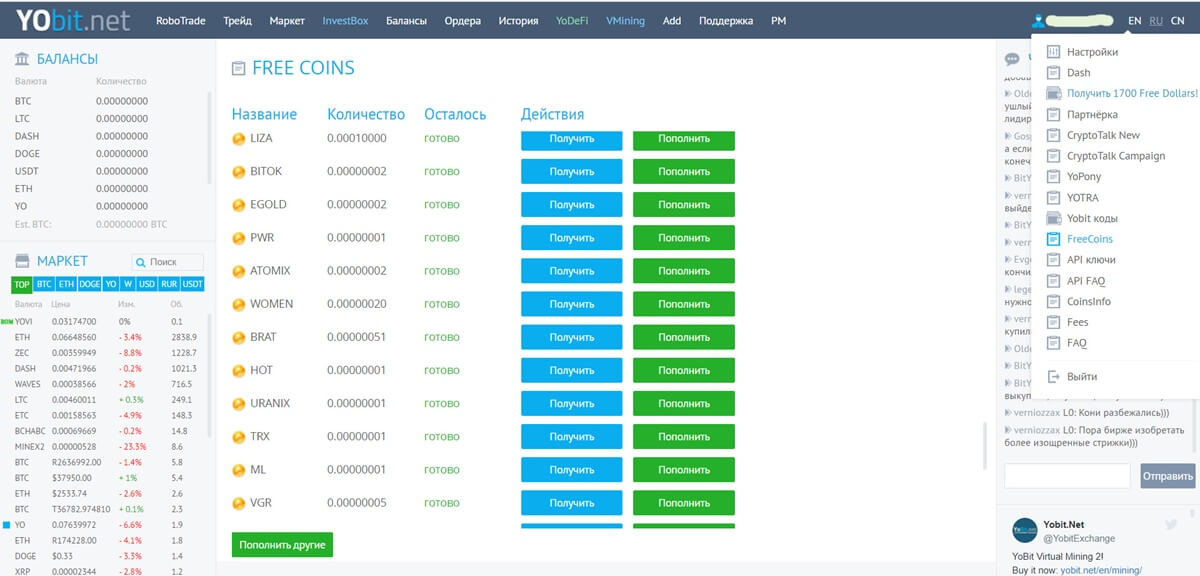Viewport: 1200px width, 576px height.
Task: Open Поддержка in the top menu
Action: [726, 20]
